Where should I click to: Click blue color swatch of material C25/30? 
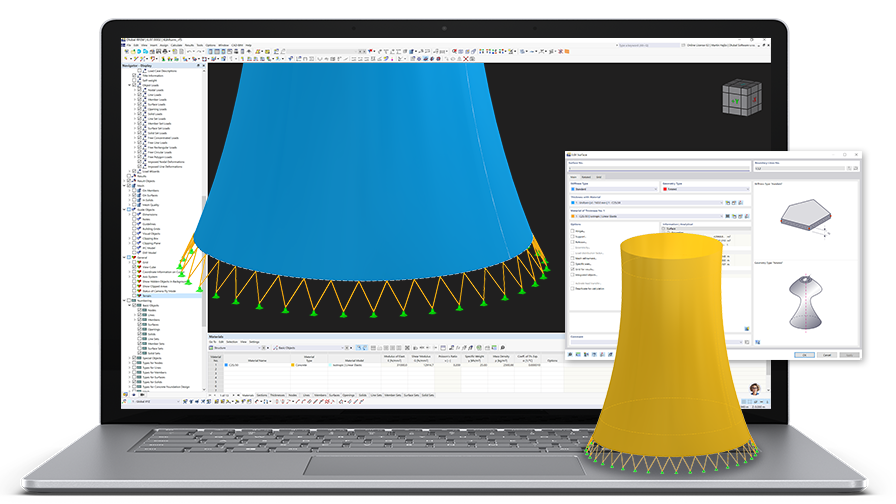pos(226,365)
